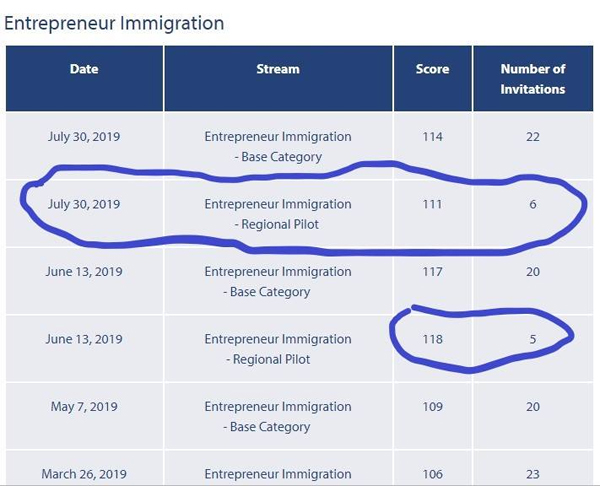Select the Stream cell in the May 7 row
Image resolution: width=600 pixels, height=486 pixels.
click(278, 417)
